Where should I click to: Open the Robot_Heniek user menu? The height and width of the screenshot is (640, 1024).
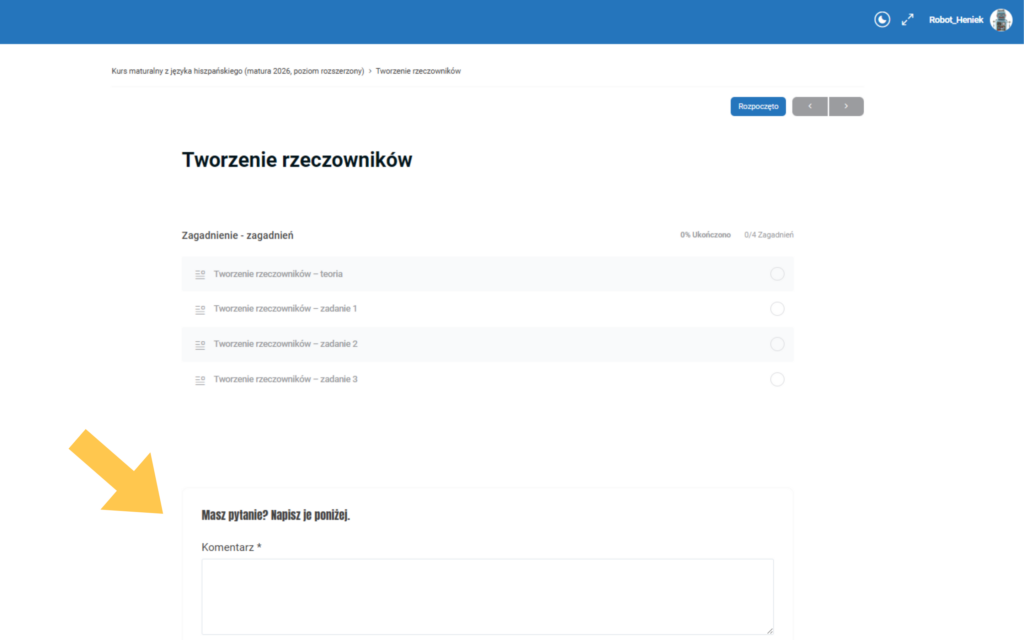tap(955, 20)
